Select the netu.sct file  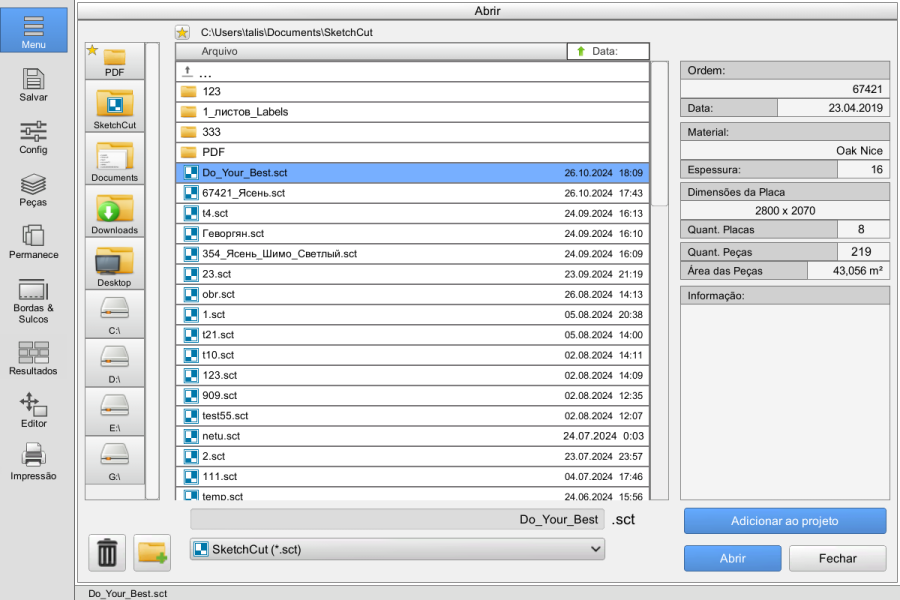(412, 436)
